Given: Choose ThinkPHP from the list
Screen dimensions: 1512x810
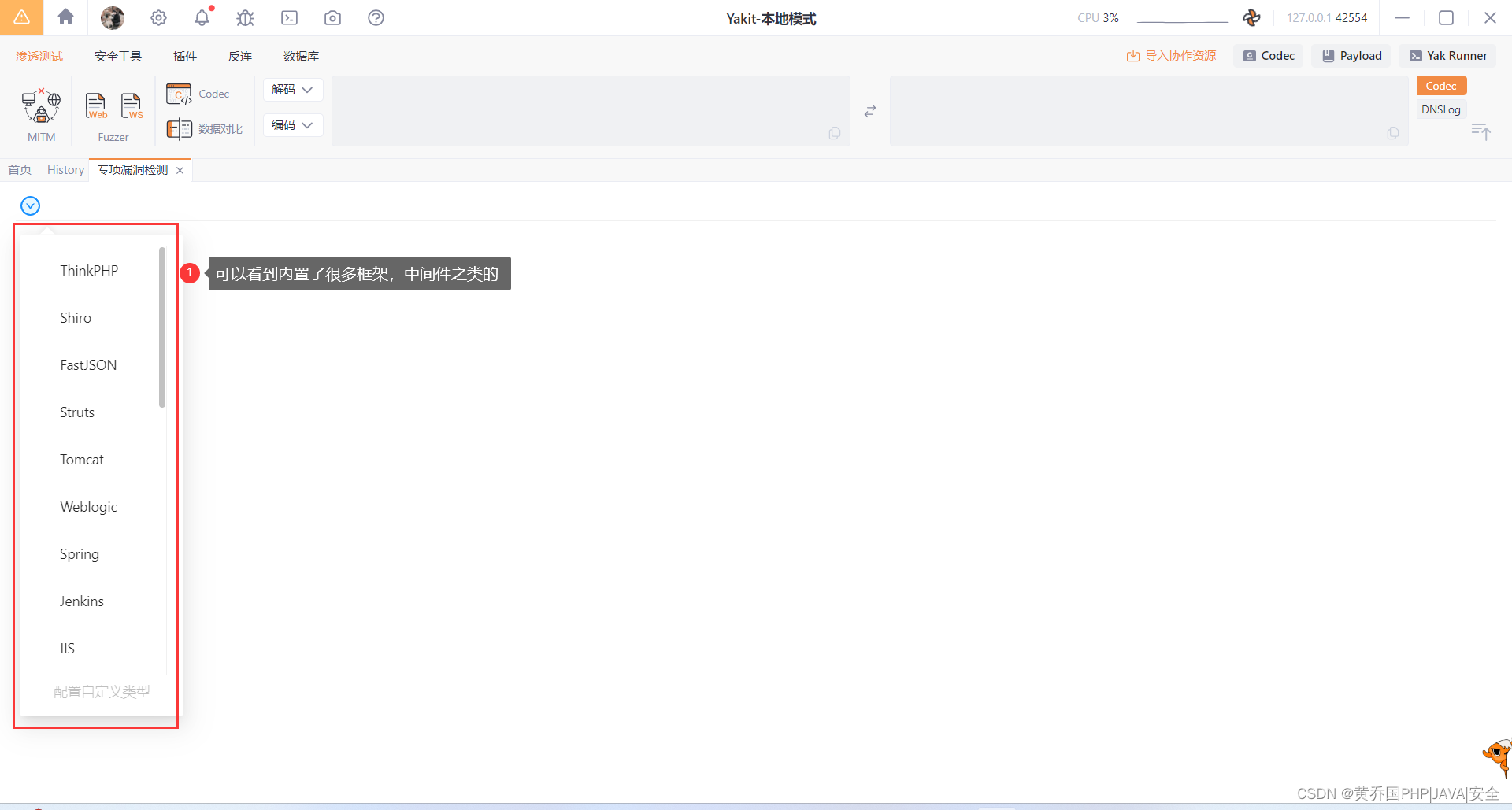Looking at the screenshot, I should point(89,271).
